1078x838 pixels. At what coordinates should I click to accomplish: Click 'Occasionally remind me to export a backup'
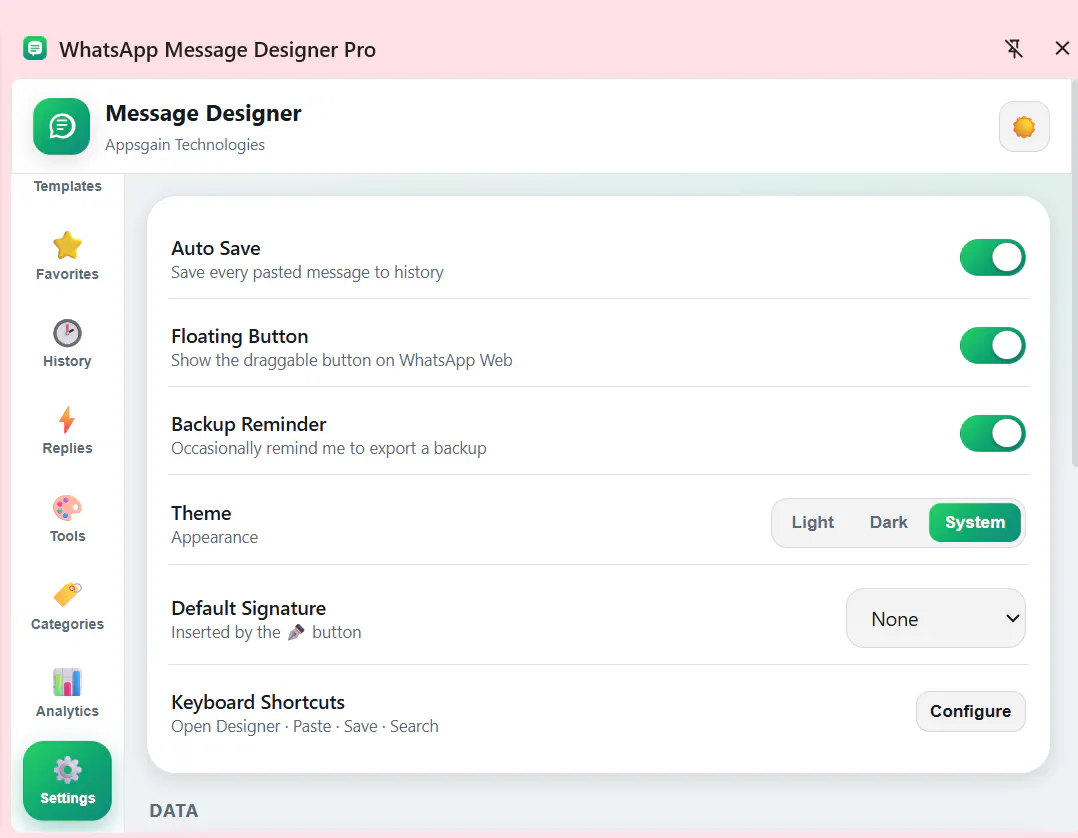(x=329, y=448)
